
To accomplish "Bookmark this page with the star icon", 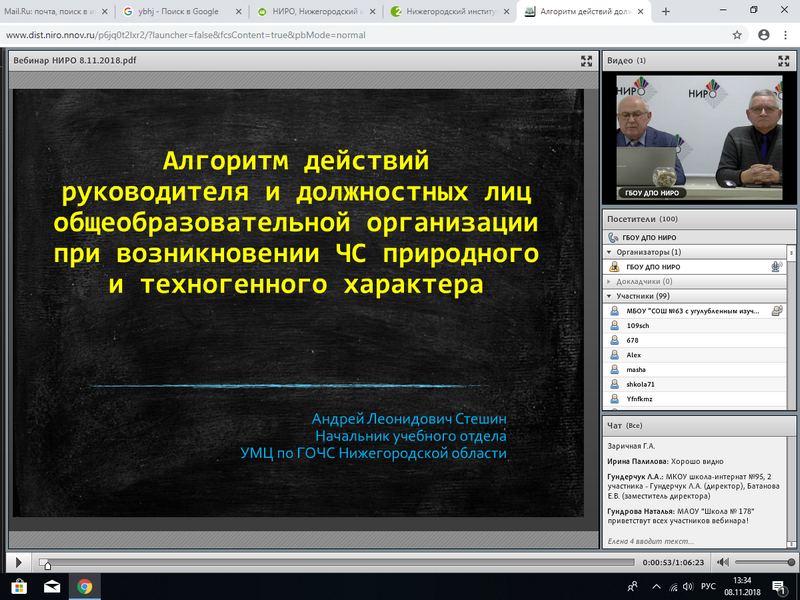I will click(737, 34).
